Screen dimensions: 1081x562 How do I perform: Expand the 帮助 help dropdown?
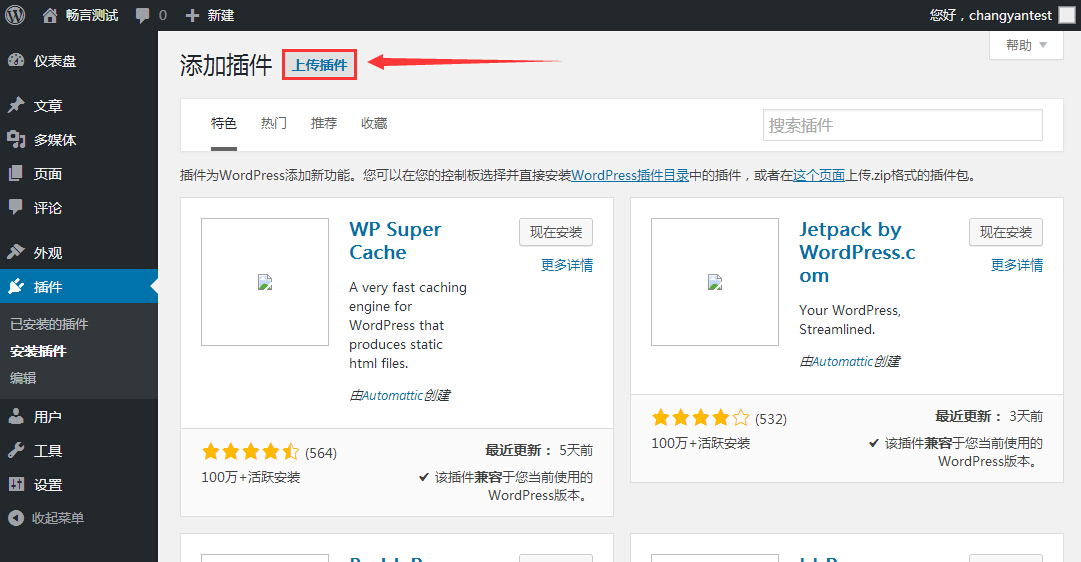point(1026,45)
